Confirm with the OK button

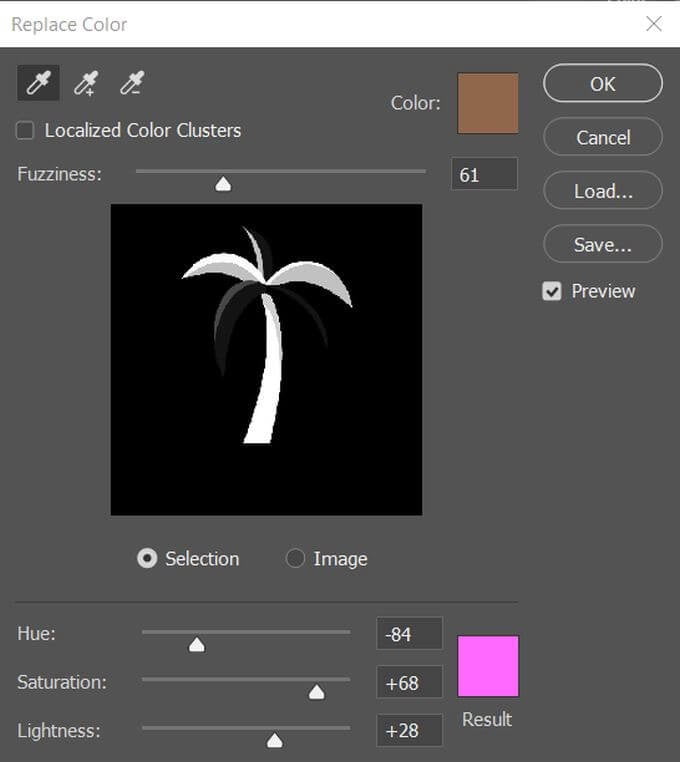[x=603, y=84]
